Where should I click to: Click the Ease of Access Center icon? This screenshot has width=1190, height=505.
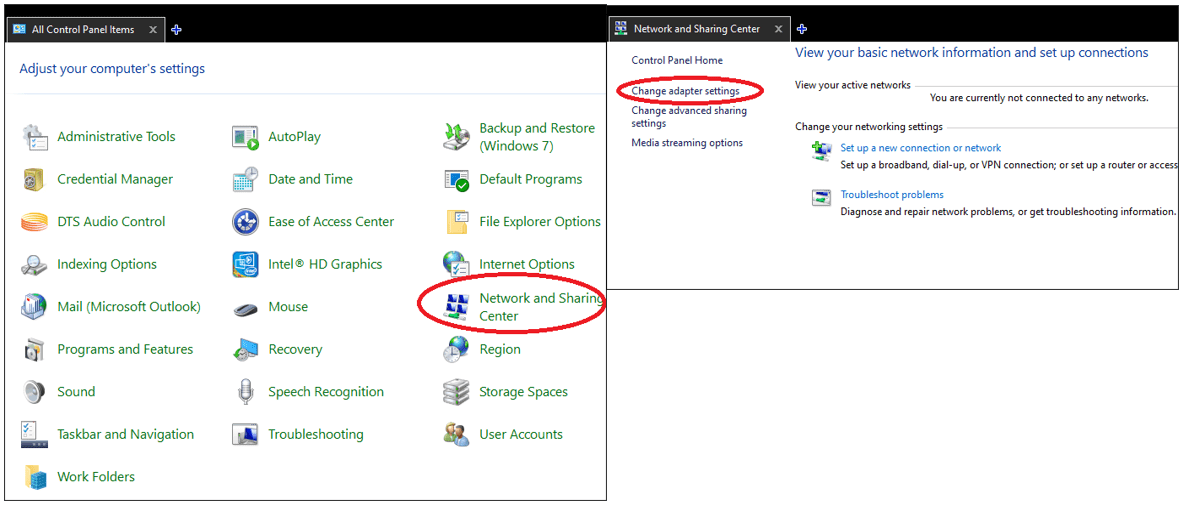(x=246, y=222)
